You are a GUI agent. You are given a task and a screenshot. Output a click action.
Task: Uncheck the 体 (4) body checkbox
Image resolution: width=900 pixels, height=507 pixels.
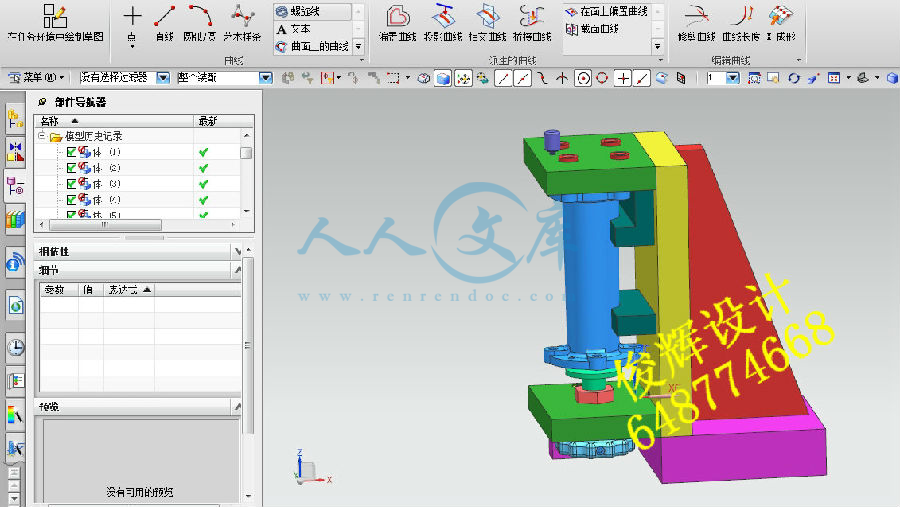pyautogui.click(x=71, y=200)
